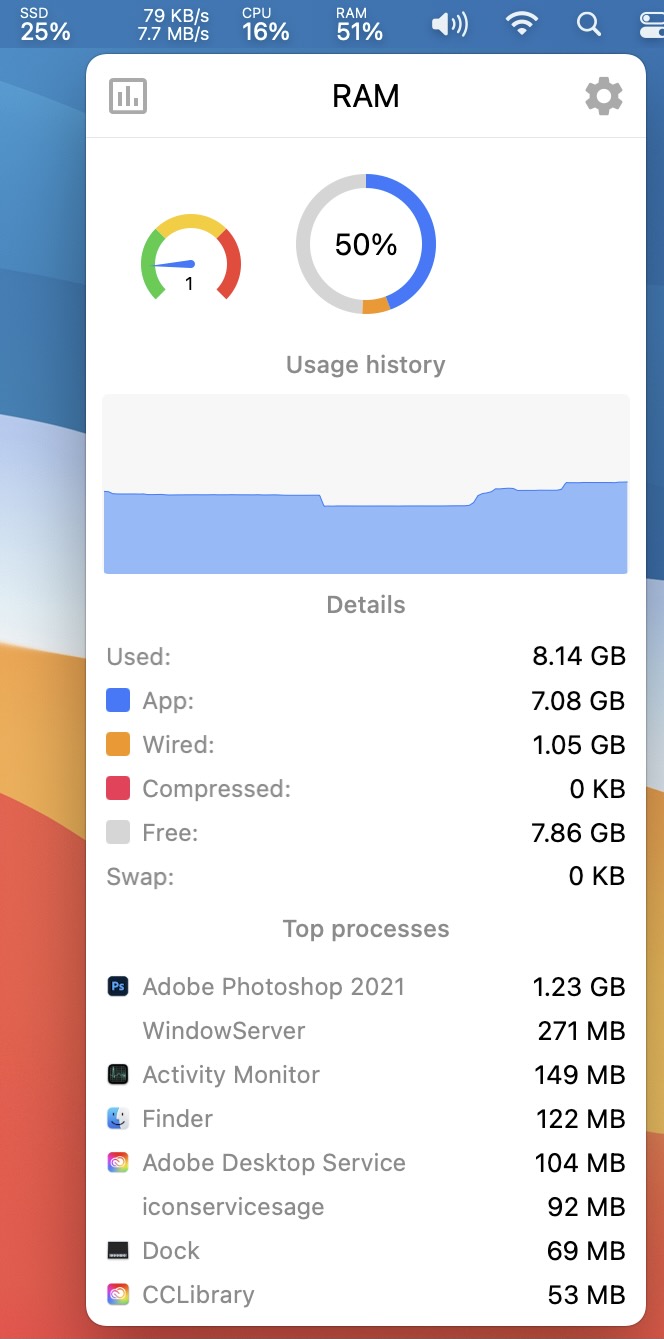Click the 50% RAM usage ring chart

(366, 244)
